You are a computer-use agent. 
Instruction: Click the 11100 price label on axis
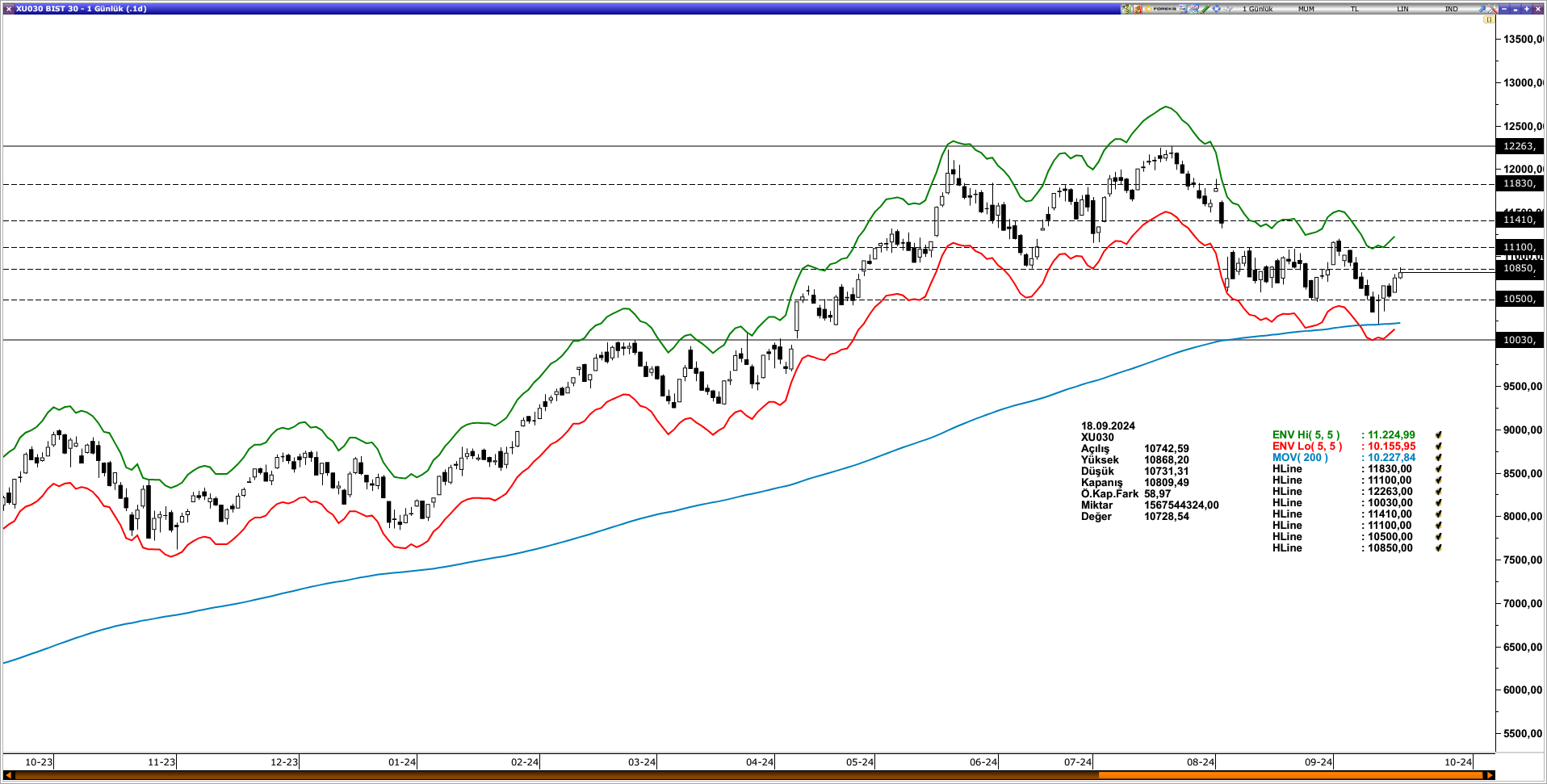pos(1519,247)
